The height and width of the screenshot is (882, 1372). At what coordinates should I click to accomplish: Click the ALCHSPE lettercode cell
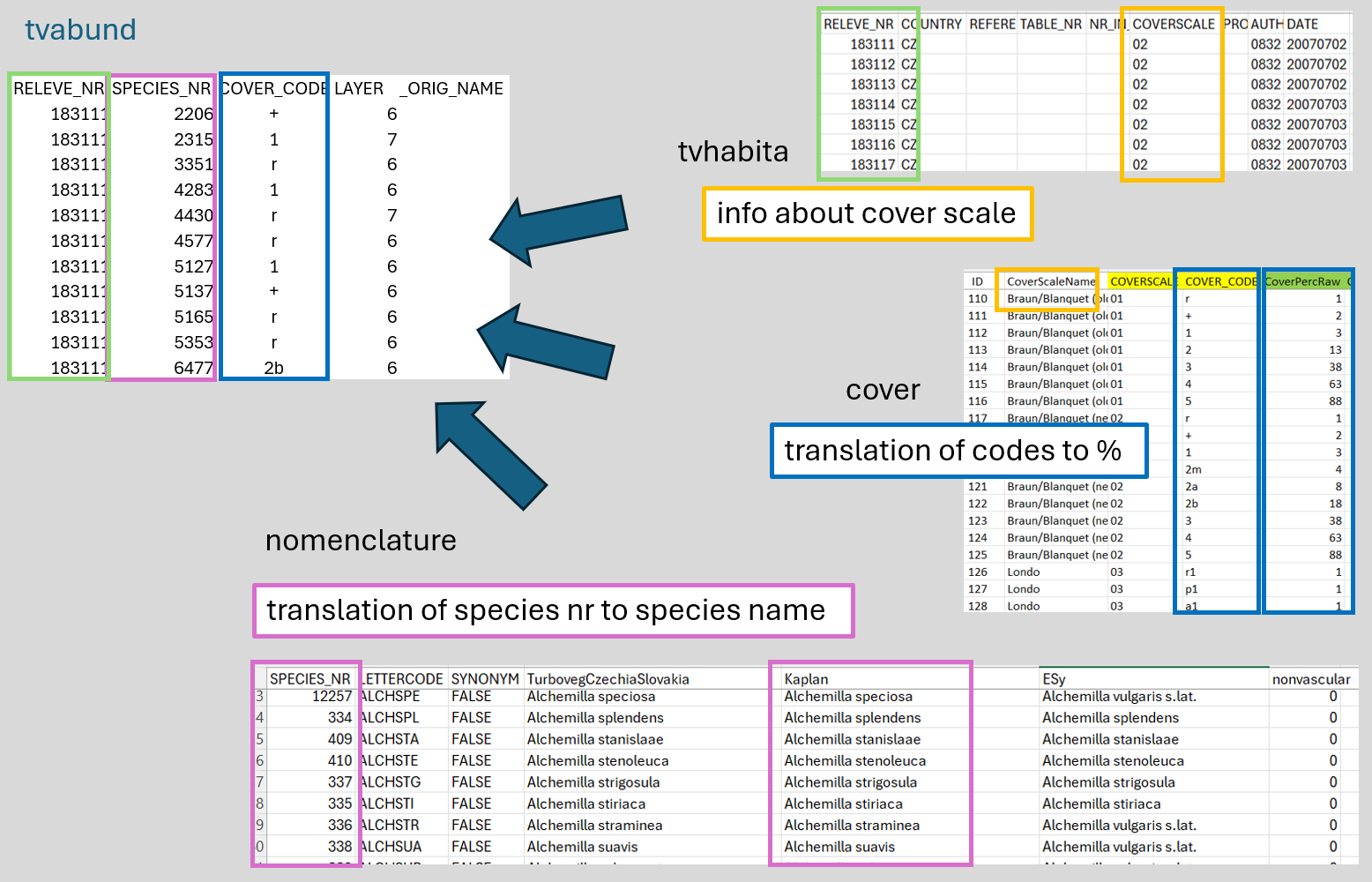click(x=391, y=697)
